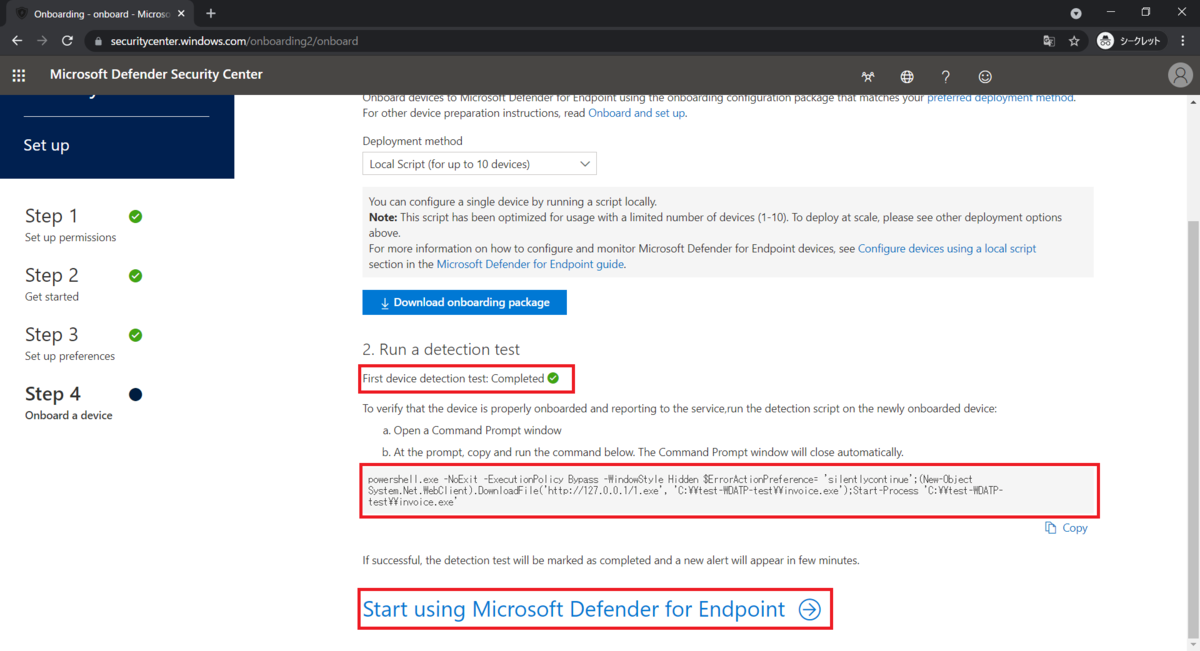Open the help question mark icon

click(x=946, y=77)
